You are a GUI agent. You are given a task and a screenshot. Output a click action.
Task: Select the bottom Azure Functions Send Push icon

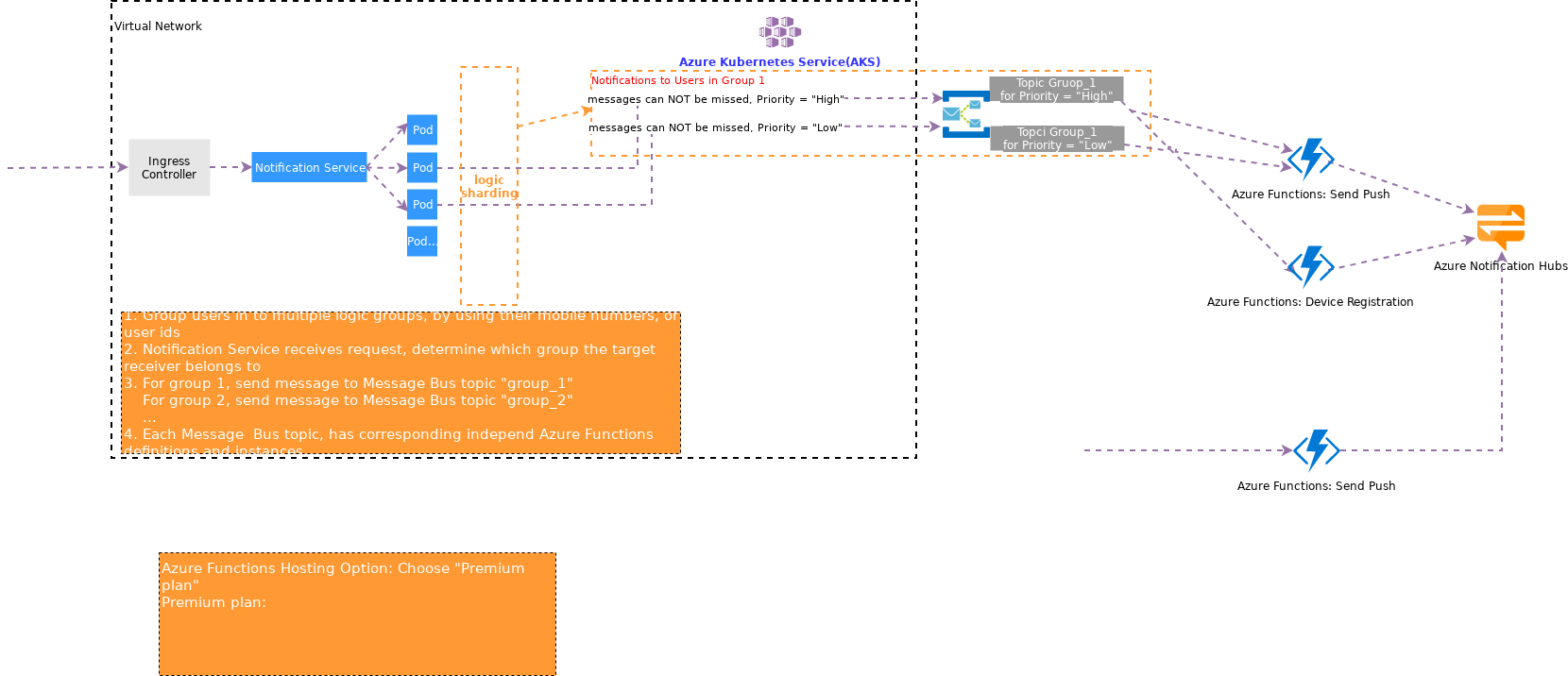(x=1317, y=450)
